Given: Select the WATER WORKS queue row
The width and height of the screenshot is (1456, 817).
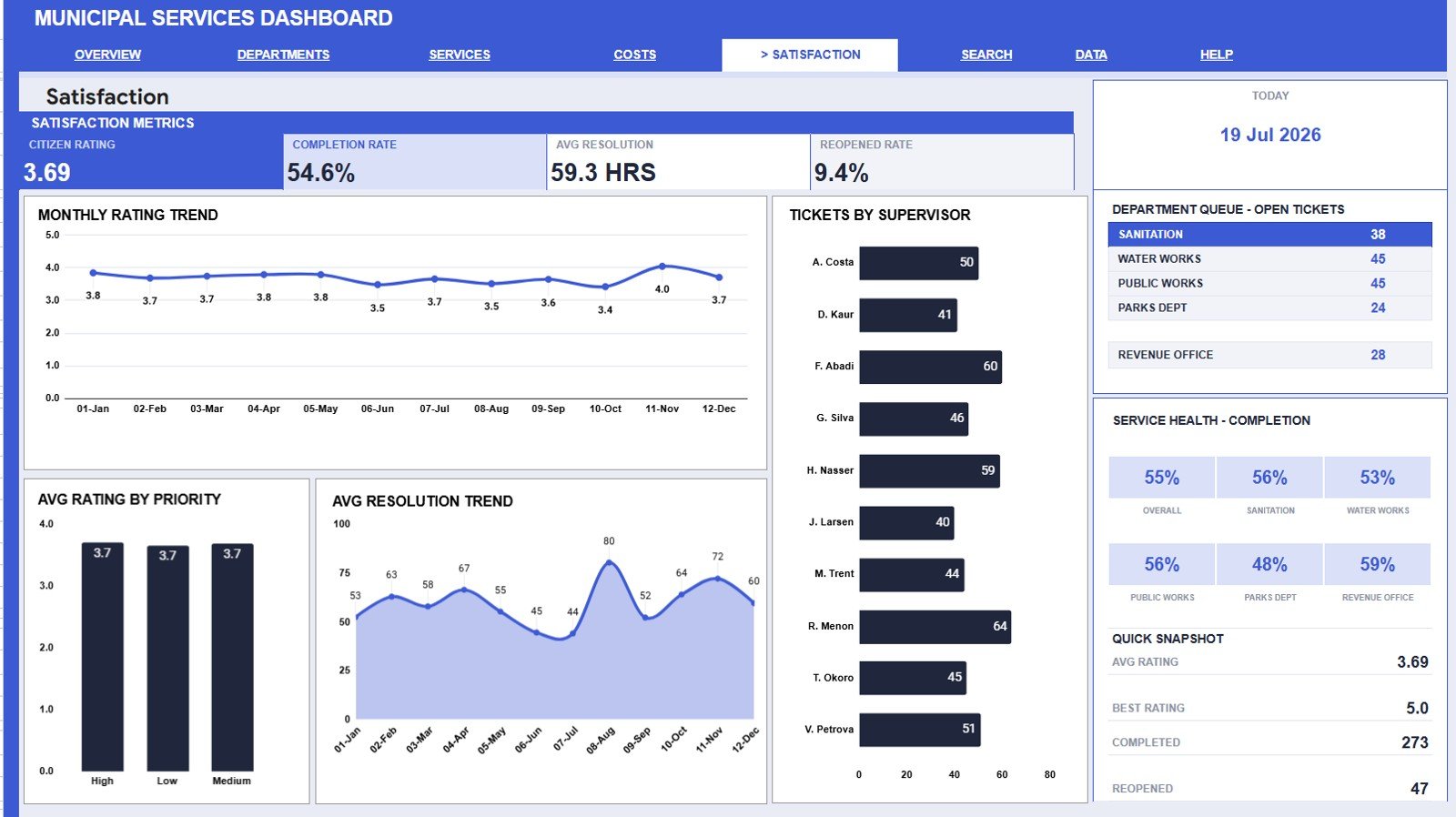Looking at the screenshot, I should (x=1269, y=259).
